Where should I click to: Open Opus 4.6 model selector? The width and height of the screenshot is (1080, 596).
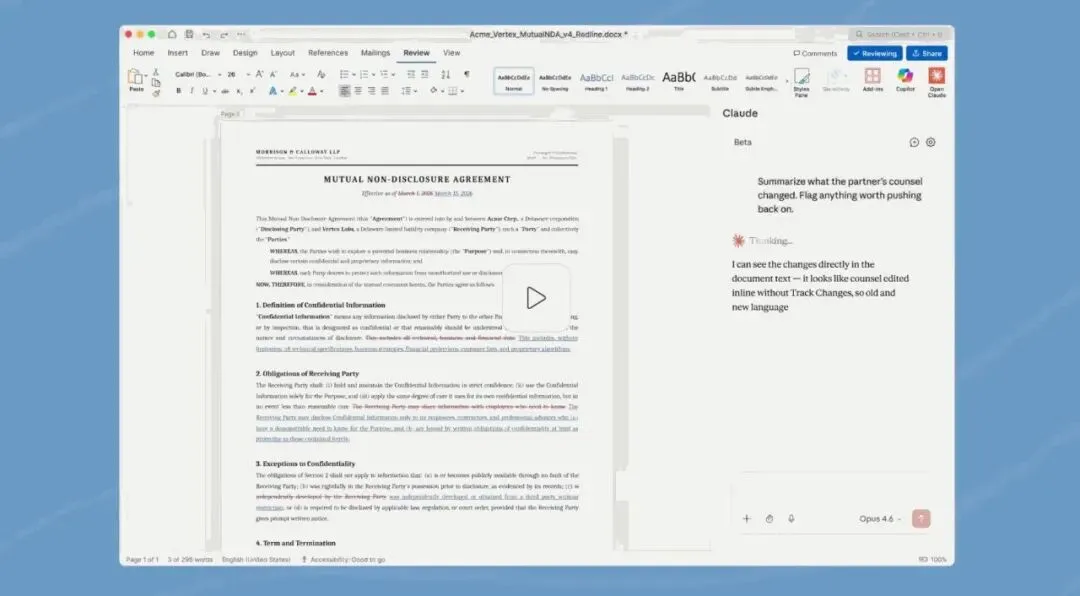(x=880, y=519)
